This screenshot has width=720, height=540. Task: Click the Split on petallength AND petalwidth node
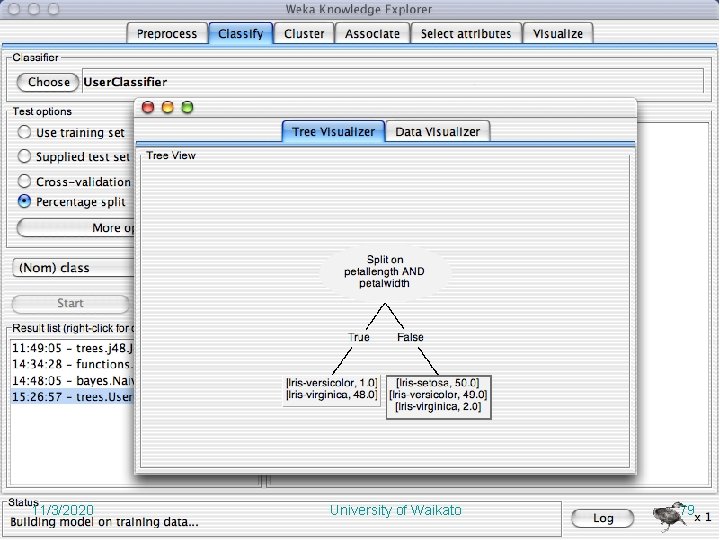pos(385,272)
